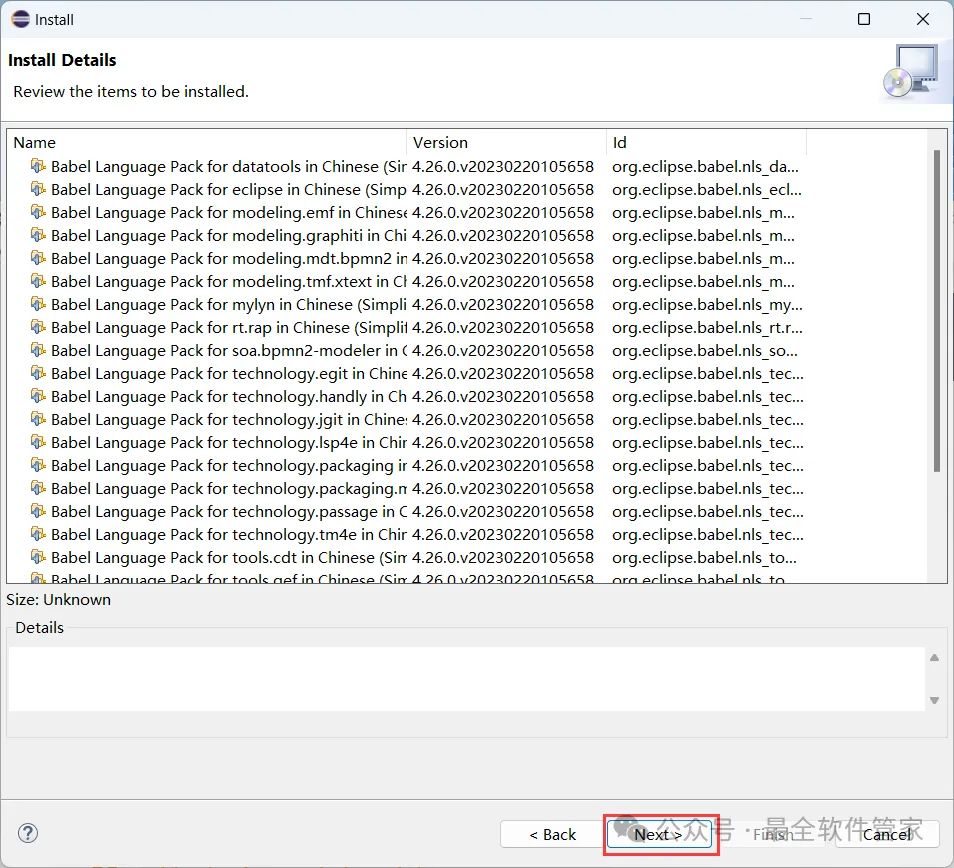
Task: Click the datatools language pack icon
Action: tap(38, 166)
